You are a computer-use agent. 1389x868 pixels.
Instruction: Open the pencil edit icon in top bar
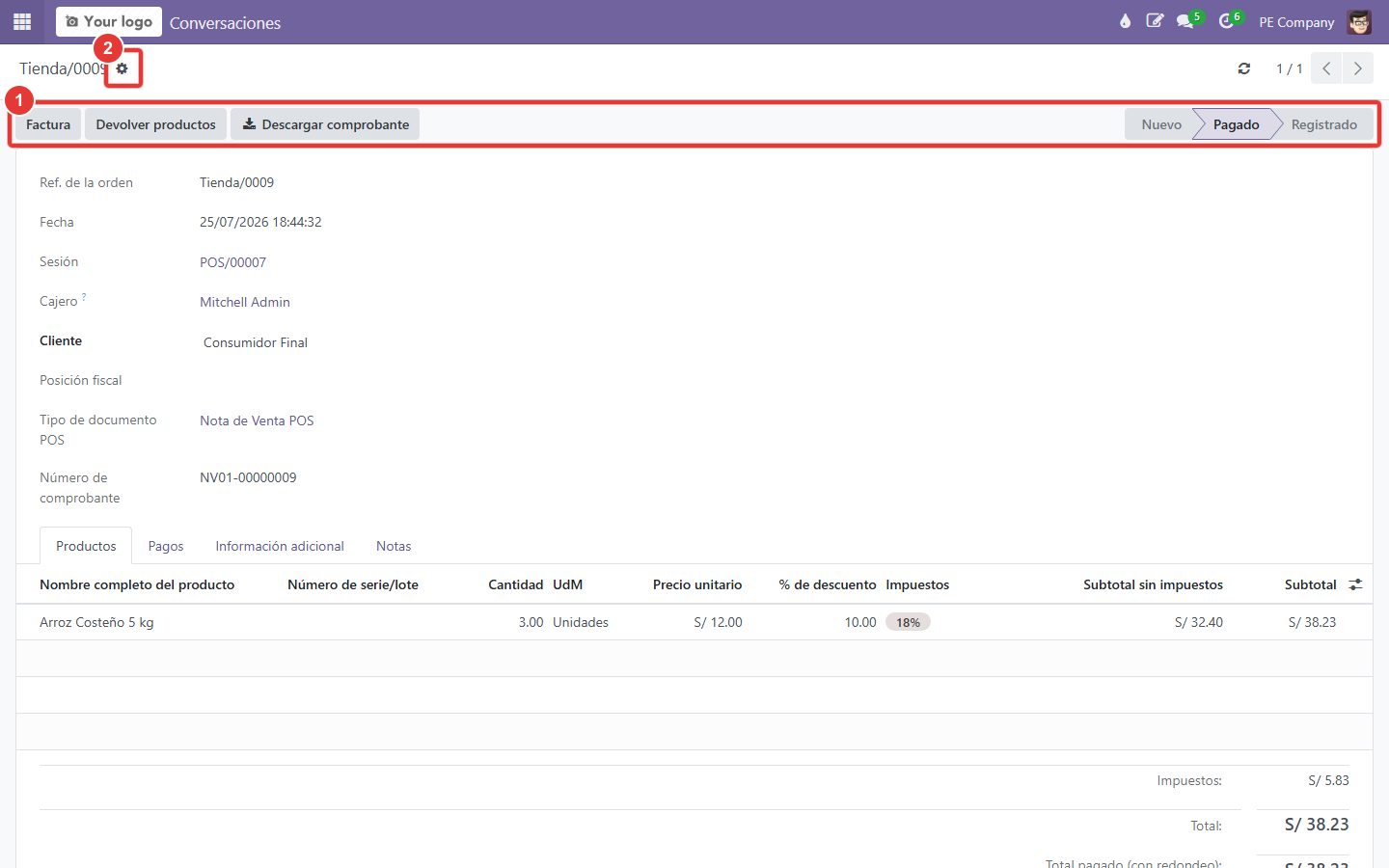[x=1155, y=21]
